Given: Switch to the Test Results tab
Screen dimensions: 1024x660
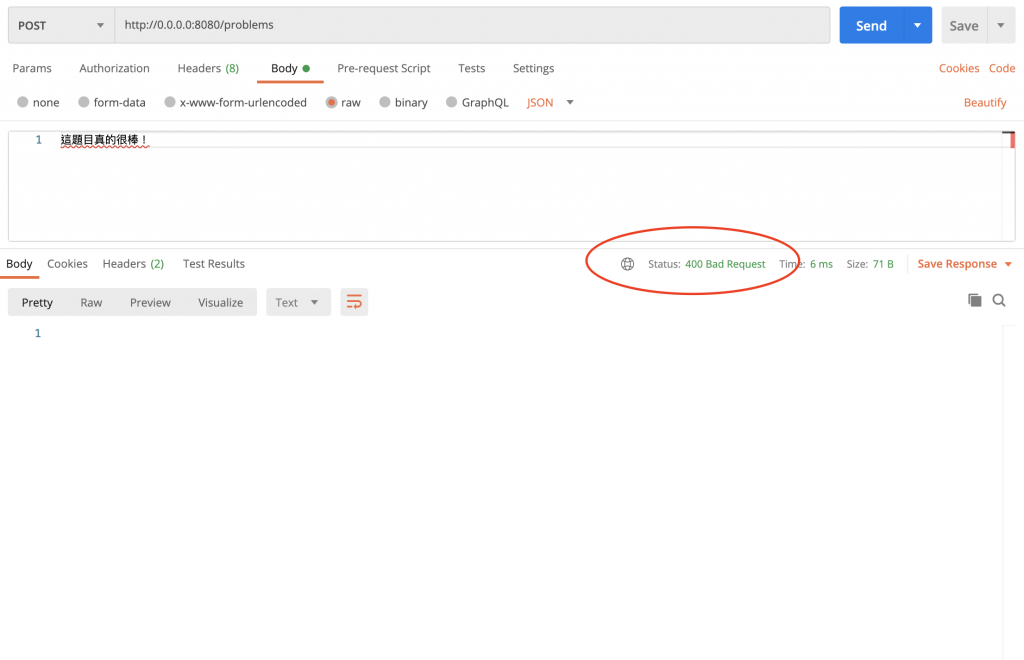Looking at the screenshot, I should coord(214,263).
